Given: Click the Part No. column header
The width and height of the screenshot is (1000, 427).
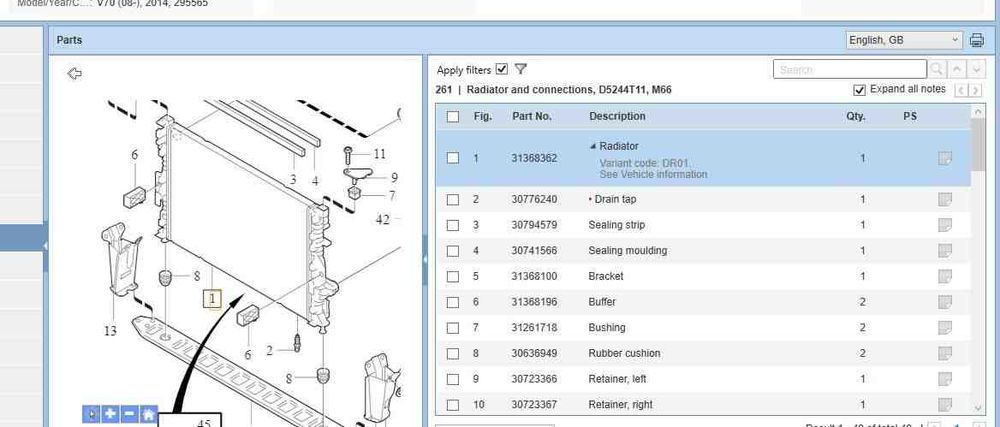Looking at the screenshot, I should point(531,116).
